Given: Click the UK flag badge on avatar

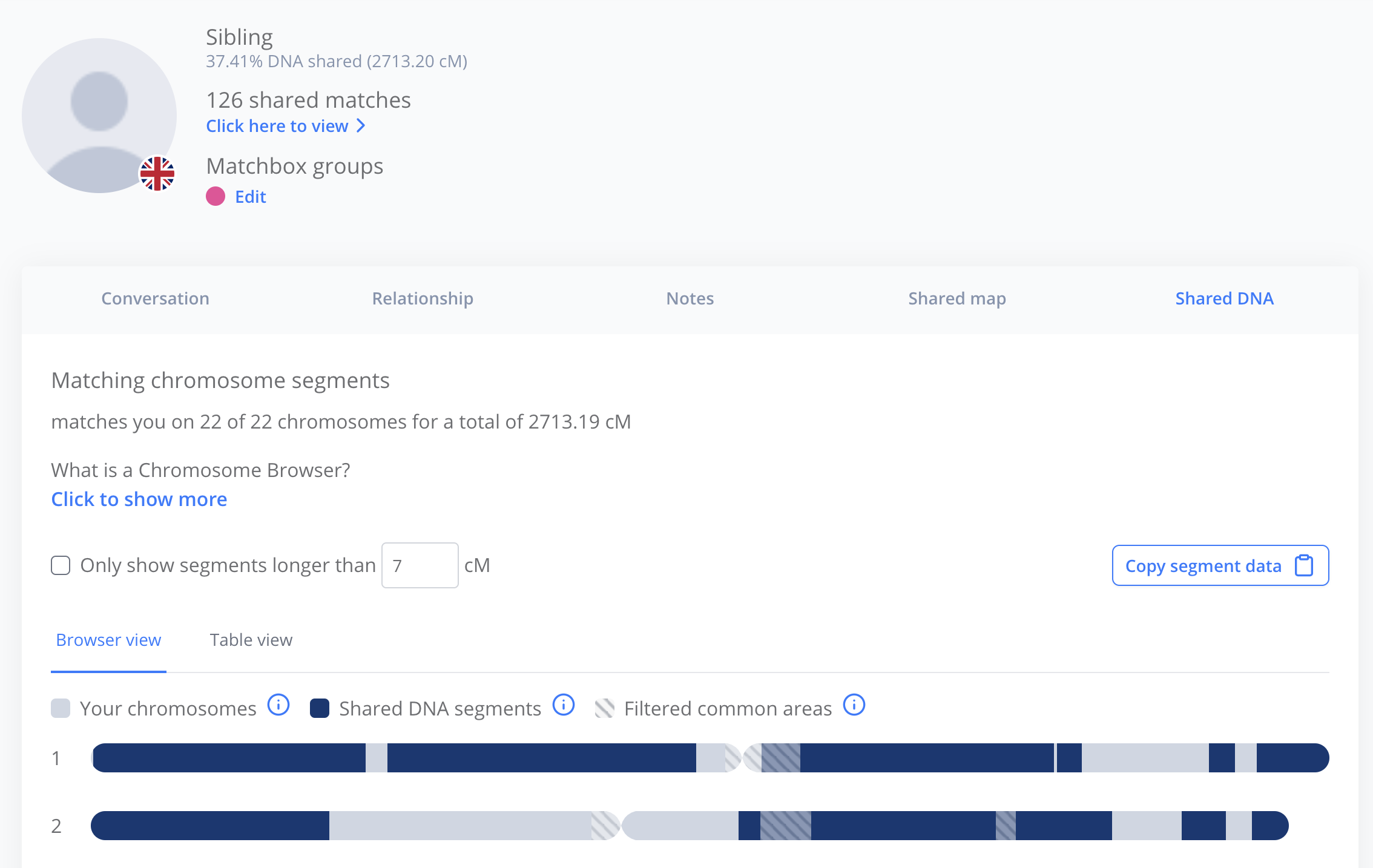Looking at the screenshot, I should [x=157, y=174].
